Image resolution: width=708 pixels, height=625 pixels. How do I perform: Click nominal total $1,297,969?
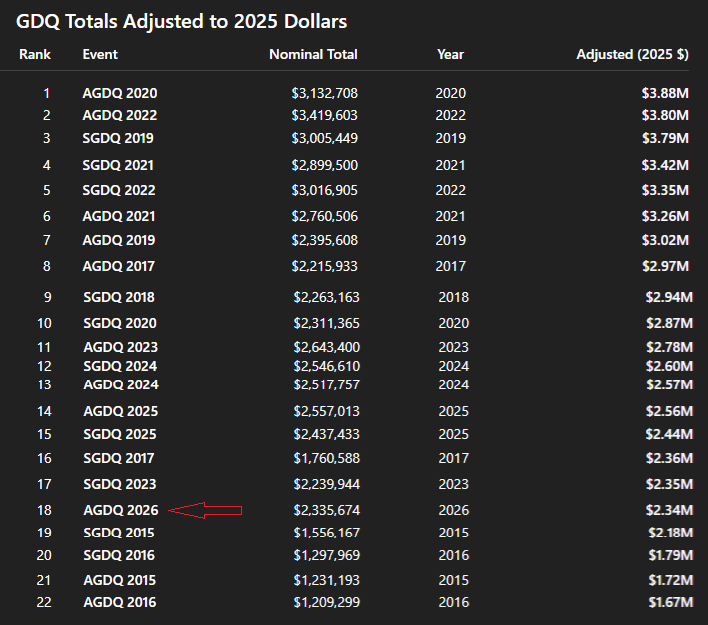[327, 555]
